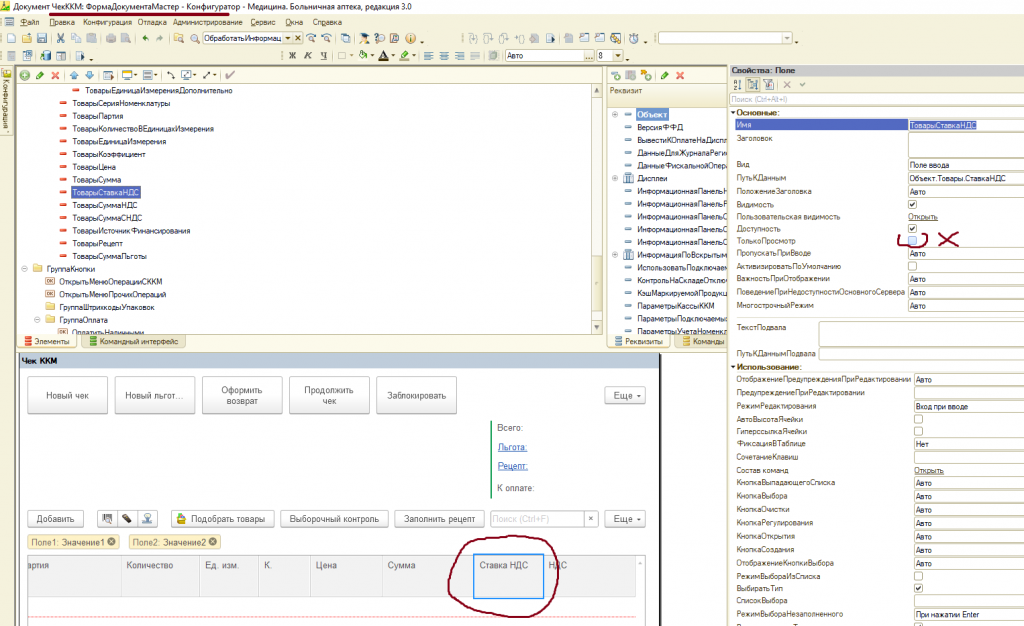
Task: Enable the ТолькоПросмотр checkbox
Action: (x=912, y=241)
